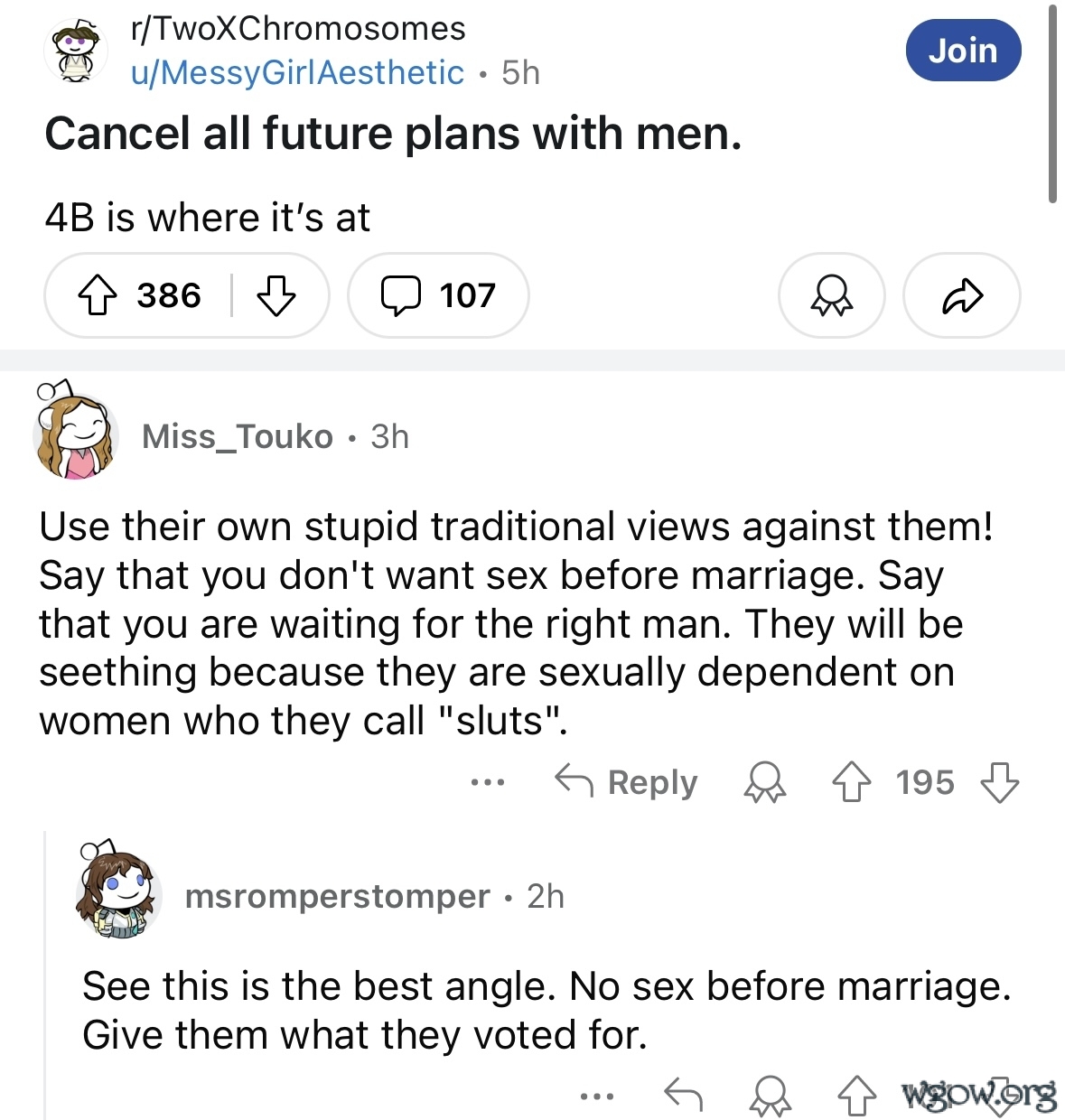Screen dimensions: 1065x1120
Task: Open the r/TwoXChromosomes subreddit link
Action: (298, 29)
